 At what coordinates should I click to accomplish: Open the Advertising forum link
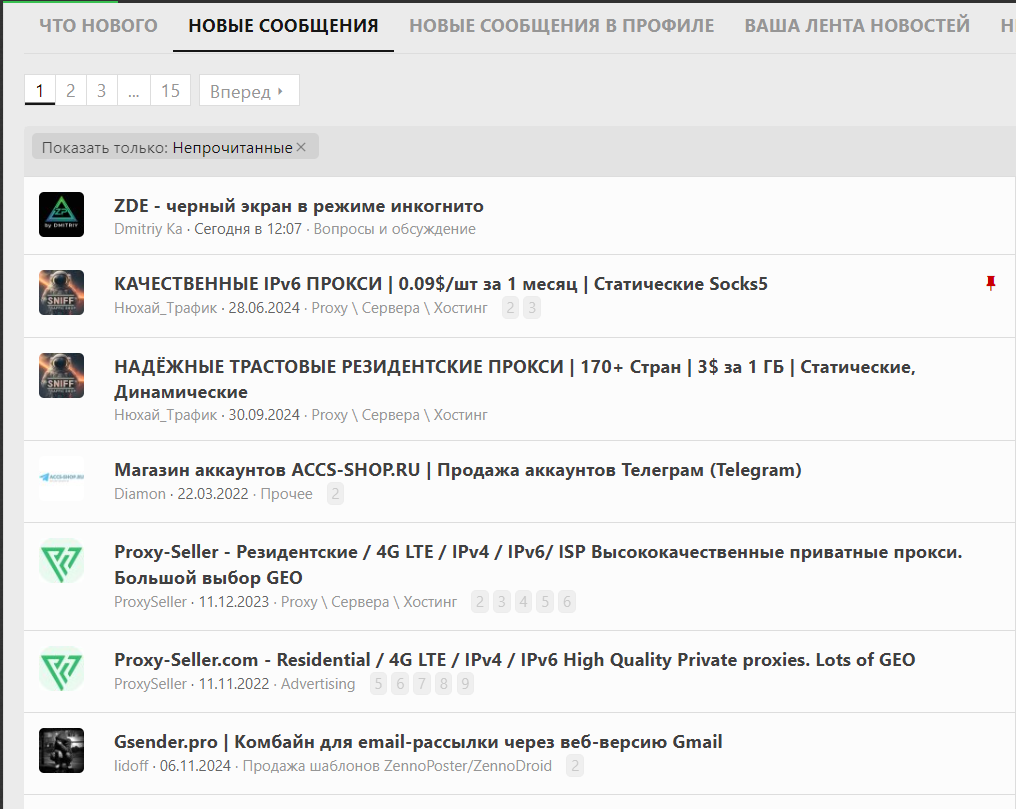[x=318, y=683]
